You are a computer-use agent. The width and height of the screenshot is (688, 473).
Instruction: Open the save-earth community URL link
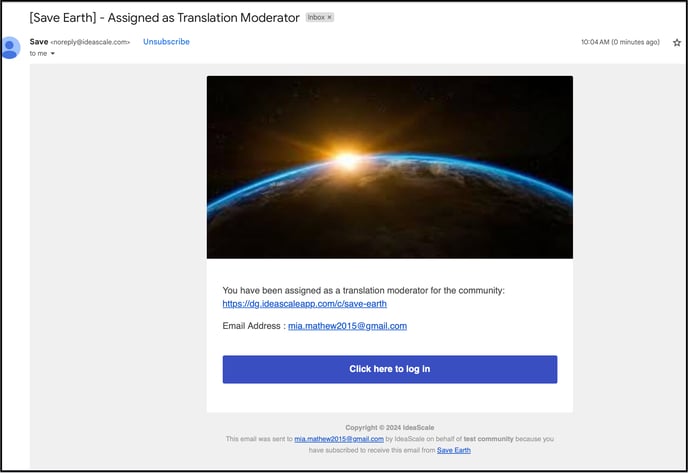tap(305, 304)
